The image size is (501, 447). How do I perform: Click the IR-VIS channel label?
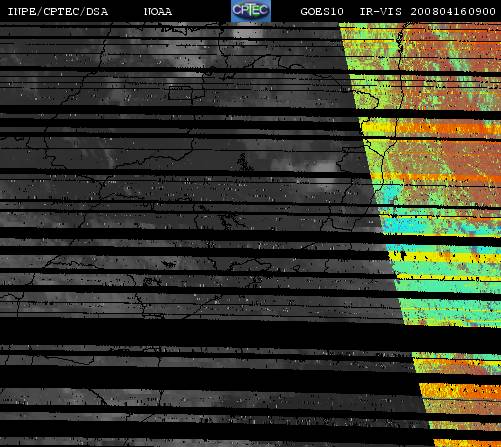381,12
